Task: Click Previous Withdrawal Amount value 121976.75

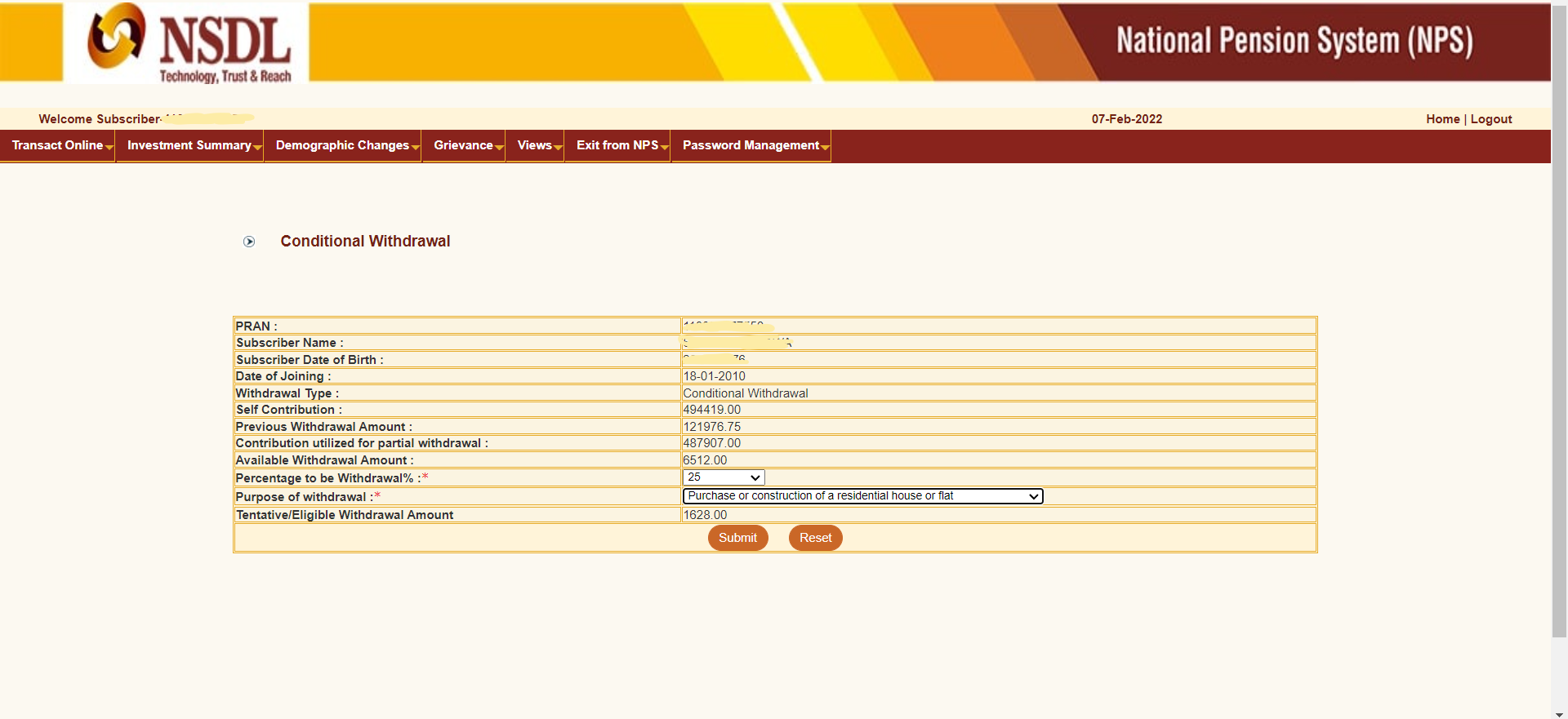Action: point(712,427)
